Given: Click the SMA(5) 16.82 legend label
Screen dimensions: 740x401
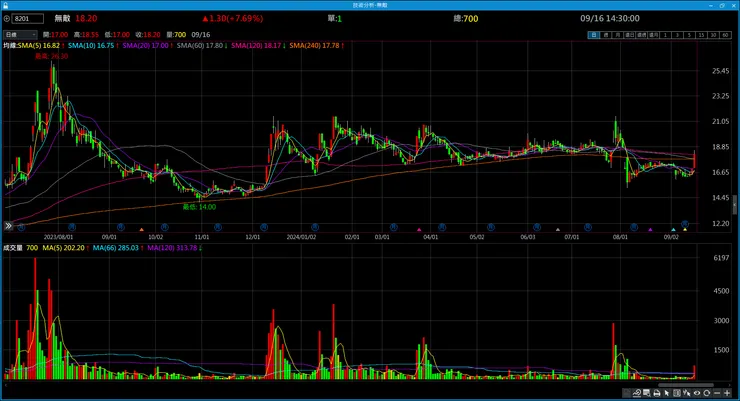Looking at the screenshot, I should pyautogui.click(x=39, y=46).
